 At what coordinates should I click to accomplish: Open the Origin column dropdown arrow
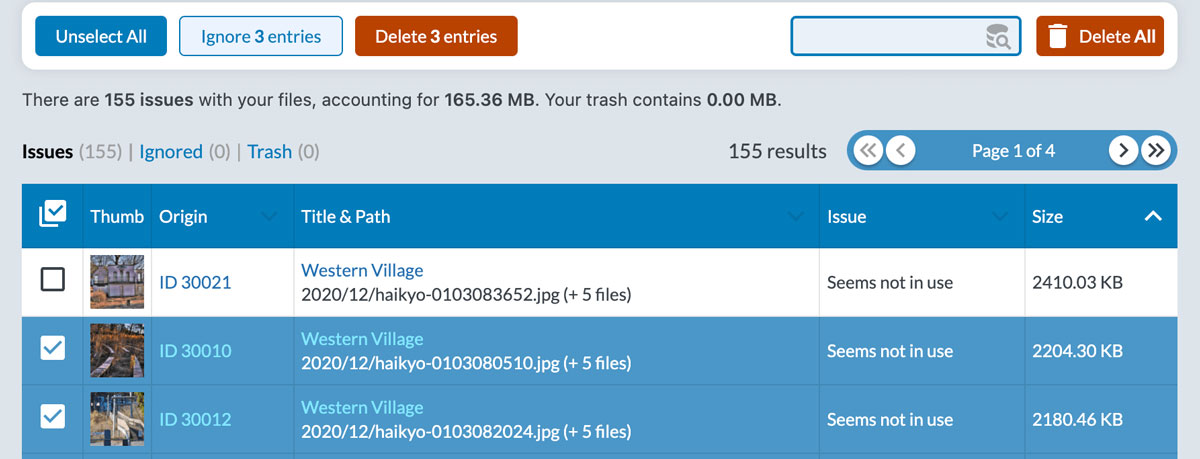tap(268, 216)
